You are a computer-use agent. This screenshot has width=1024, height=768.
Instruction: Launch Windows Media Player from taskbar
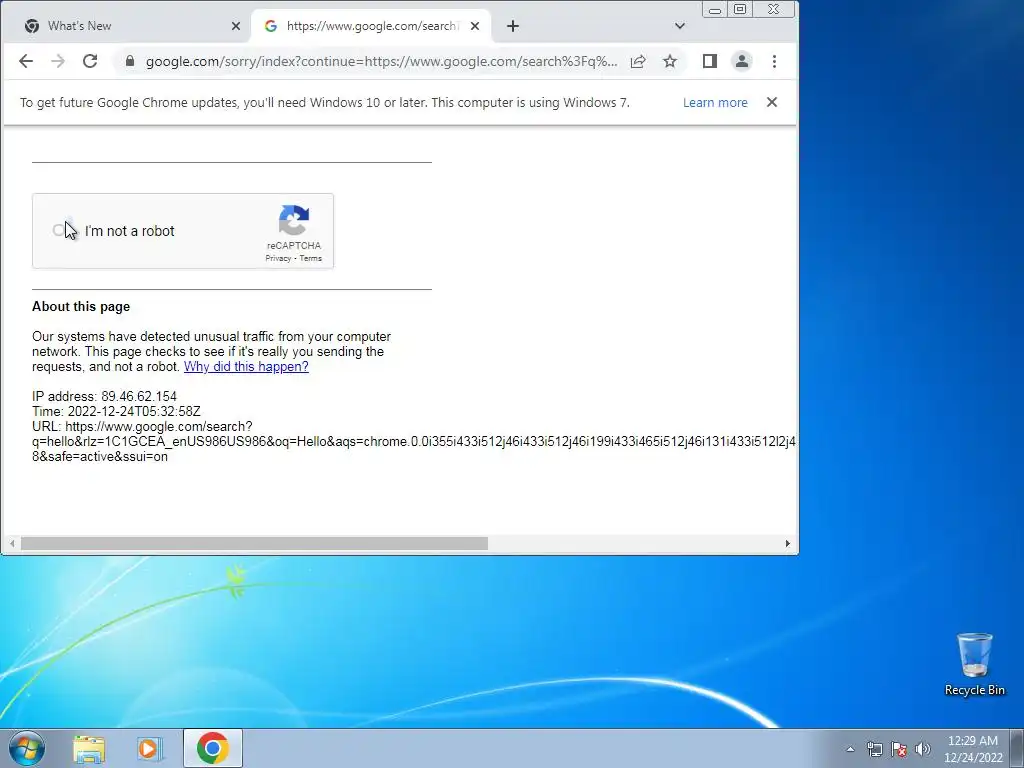pos(150,748)
